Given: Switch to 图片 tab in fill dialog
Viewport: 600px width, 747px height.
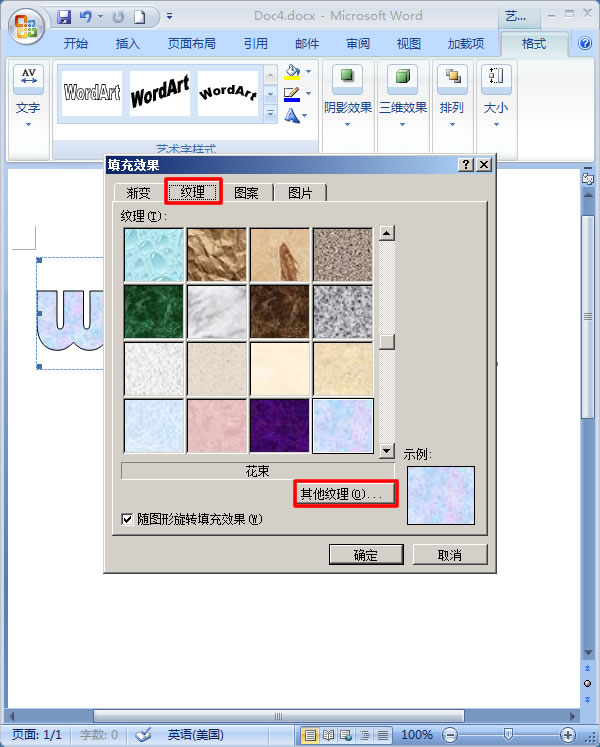Looking at the screenshot, I should pos(300,192).
